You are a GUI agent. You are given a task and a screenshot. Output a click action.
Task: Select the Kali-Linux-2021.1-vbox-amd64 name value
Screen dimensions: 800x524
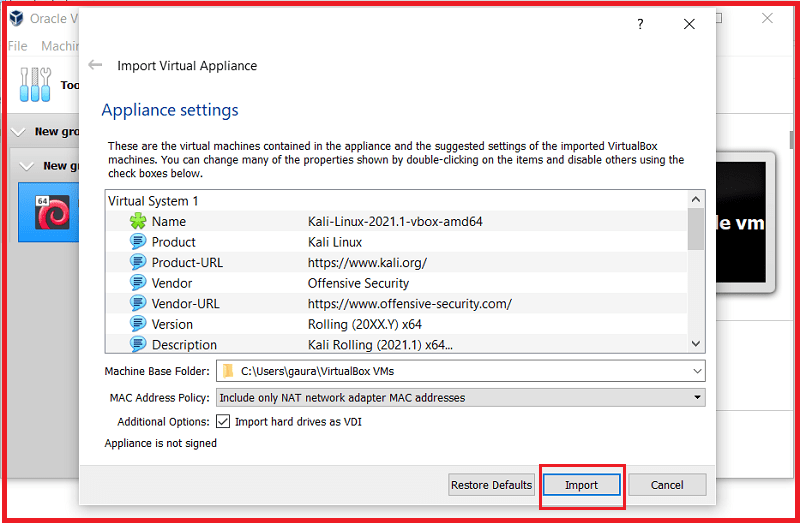pos(395,221)
